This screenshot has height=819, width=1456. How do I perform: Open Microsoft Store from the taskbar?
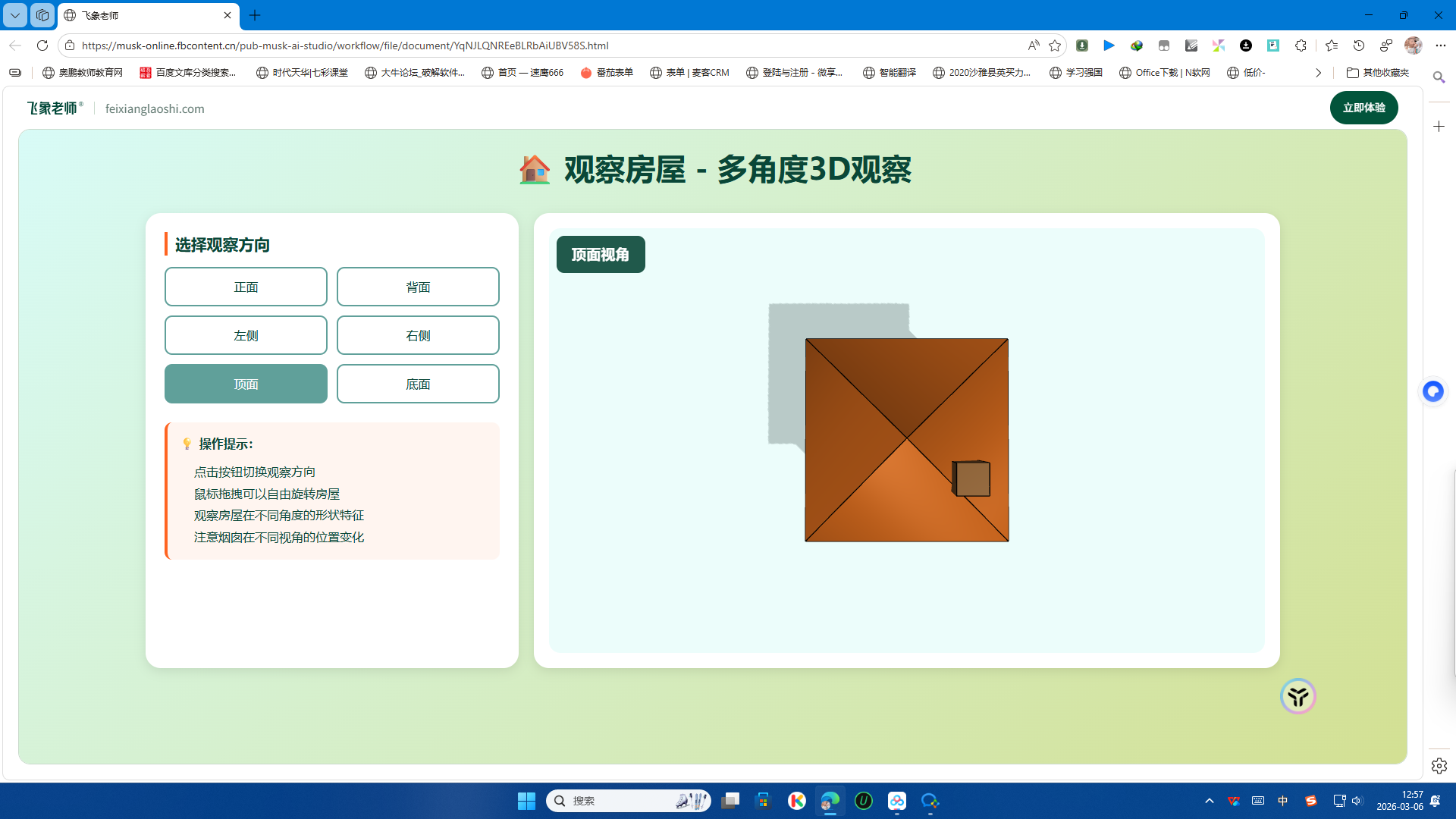tap(764, 801)
